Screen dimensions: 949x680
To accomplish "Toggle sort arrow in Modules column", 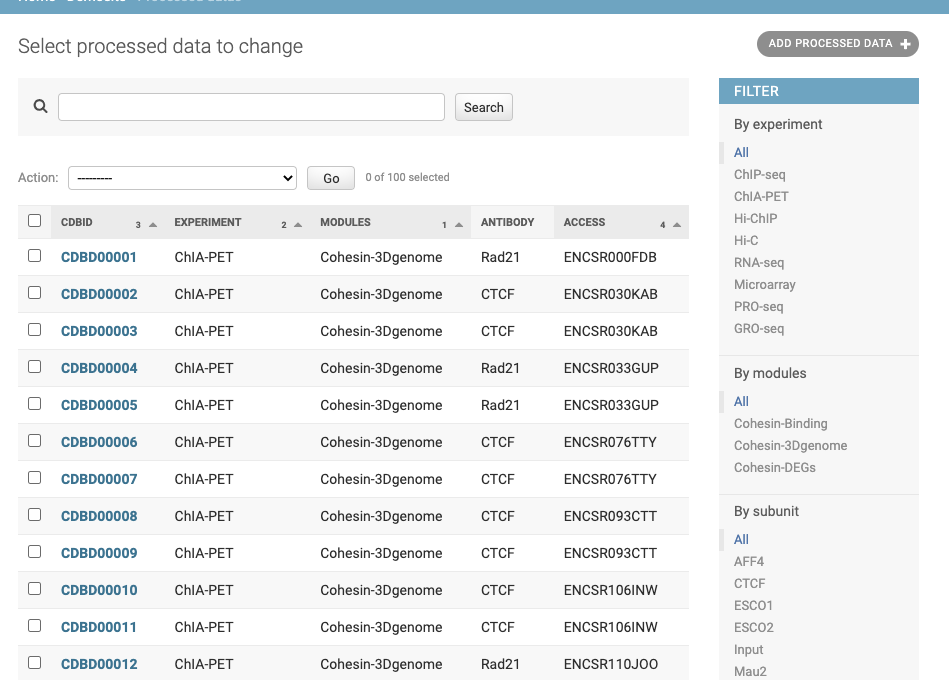I will point(459,225).
